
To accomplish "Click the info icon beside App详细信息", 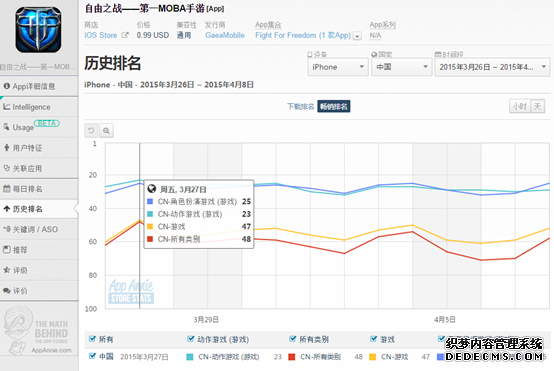I will (x=6, y=86).
